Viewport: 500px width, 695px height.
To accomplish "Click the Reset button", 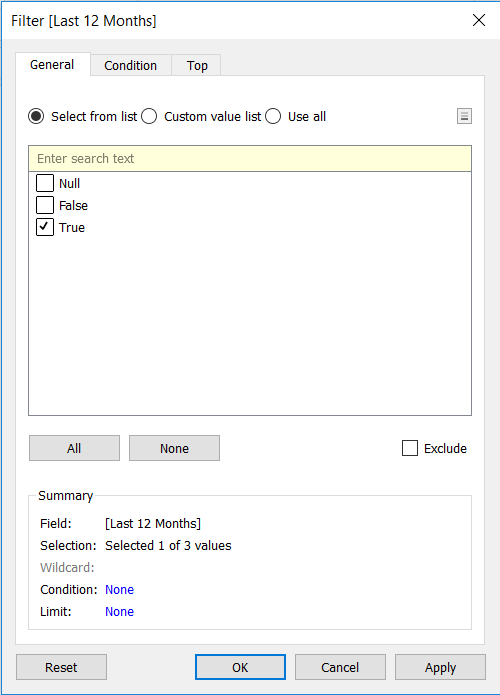I will (x=62, y=667).
